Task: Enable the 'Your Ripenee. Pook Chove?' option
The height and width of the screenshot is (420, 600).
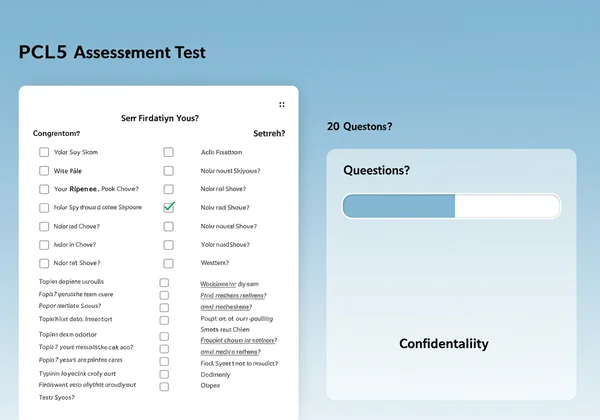Action: (x=44, y=189)
